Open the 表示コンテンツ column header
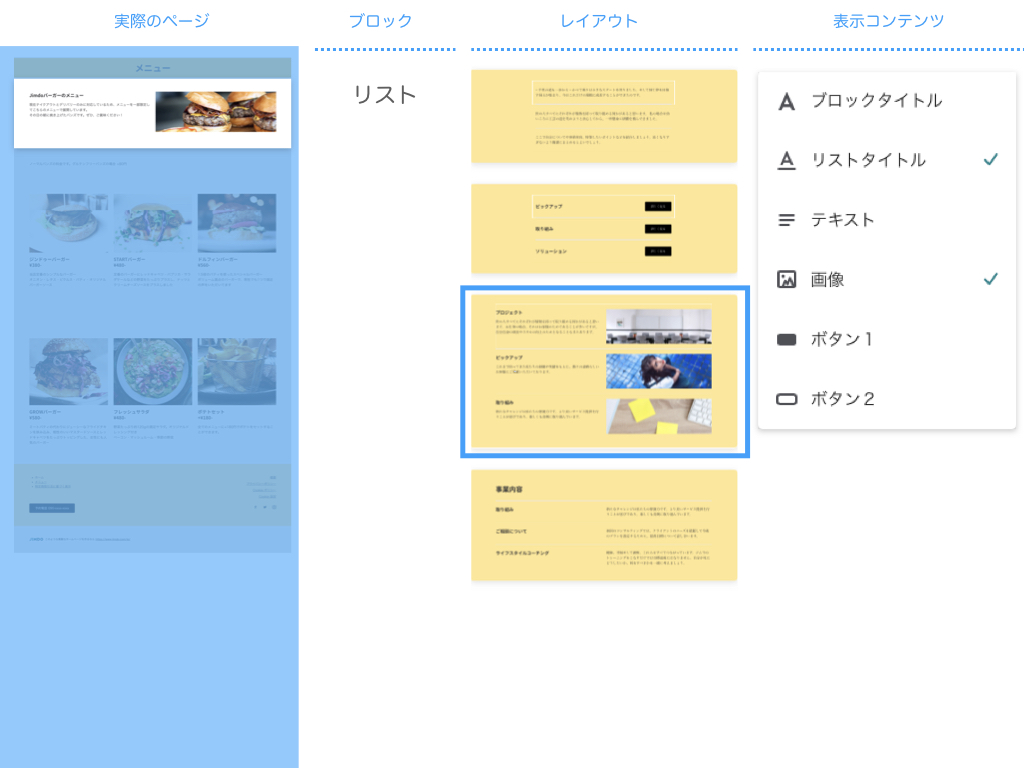This screenshot has width=1024, height=768. (888, 21)
